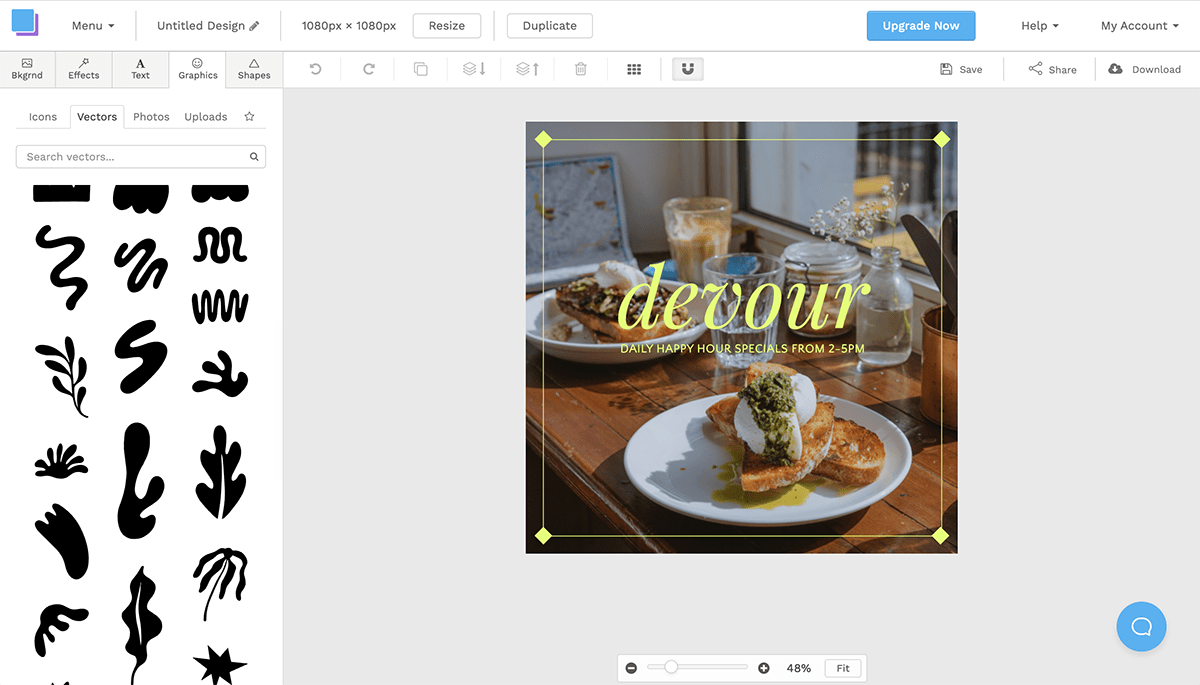Add the spiky star vector graphic
Screen dimensions: 1200x685
(x=219, y=665)
